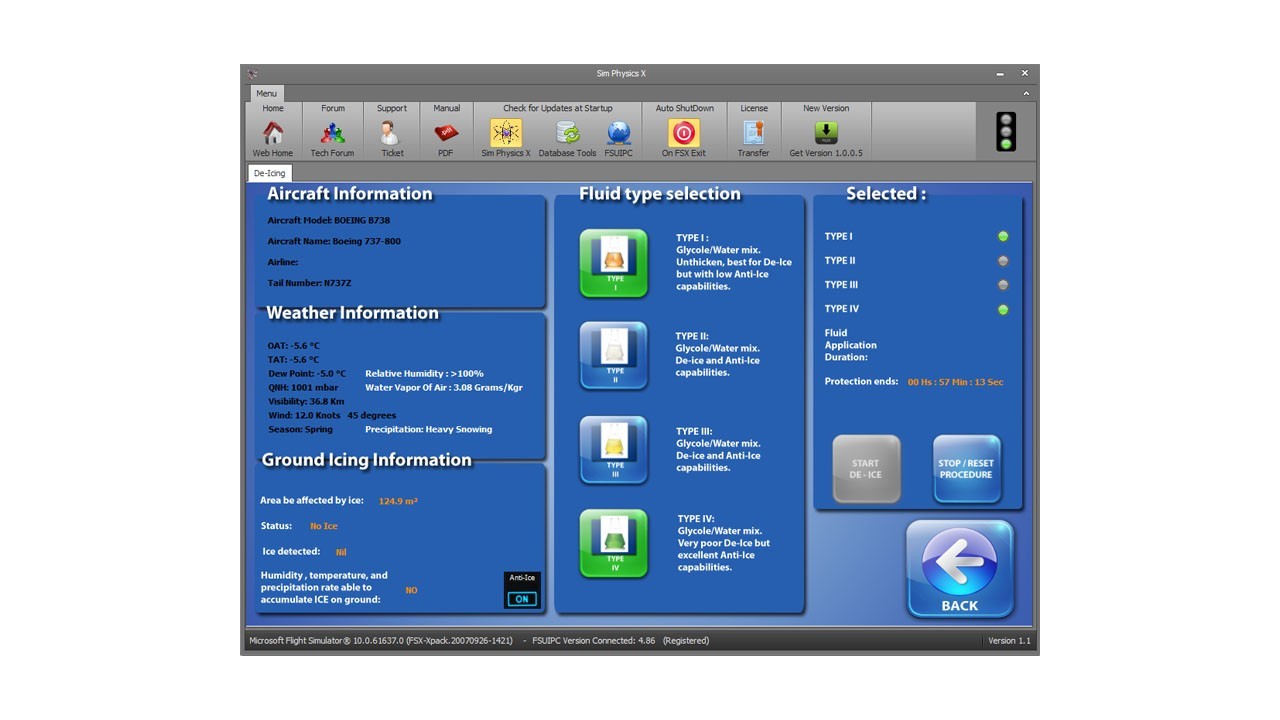This screenshot has height=720, width=1280.
Task: Click the START DE-ICE button
Action: point(866,469)
